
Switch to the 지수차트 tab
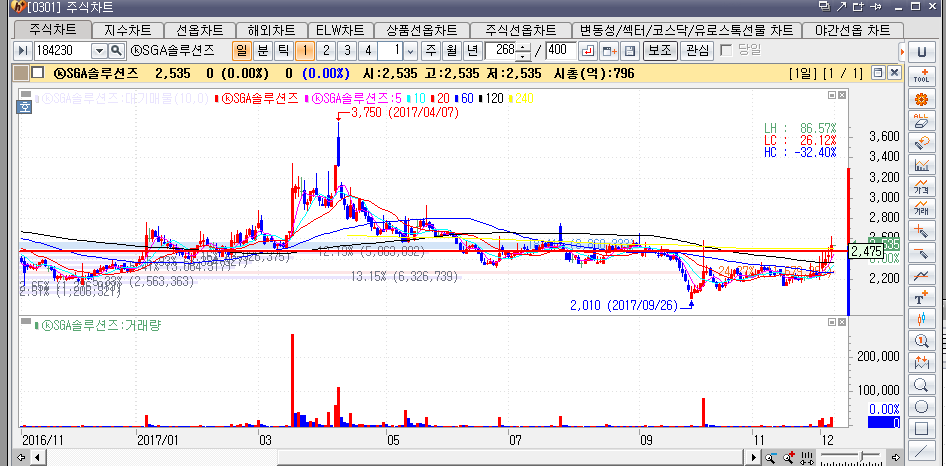[127, 30]
